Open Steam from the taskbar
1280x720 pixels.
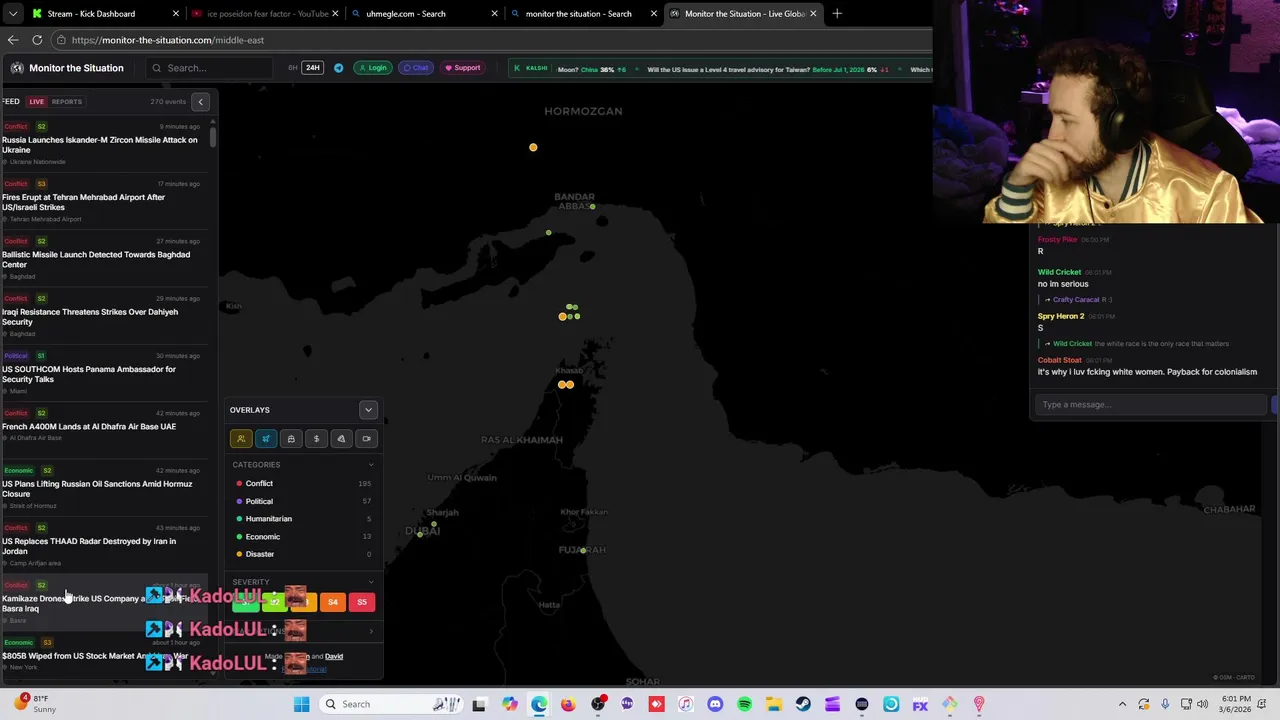click(803, 704)
